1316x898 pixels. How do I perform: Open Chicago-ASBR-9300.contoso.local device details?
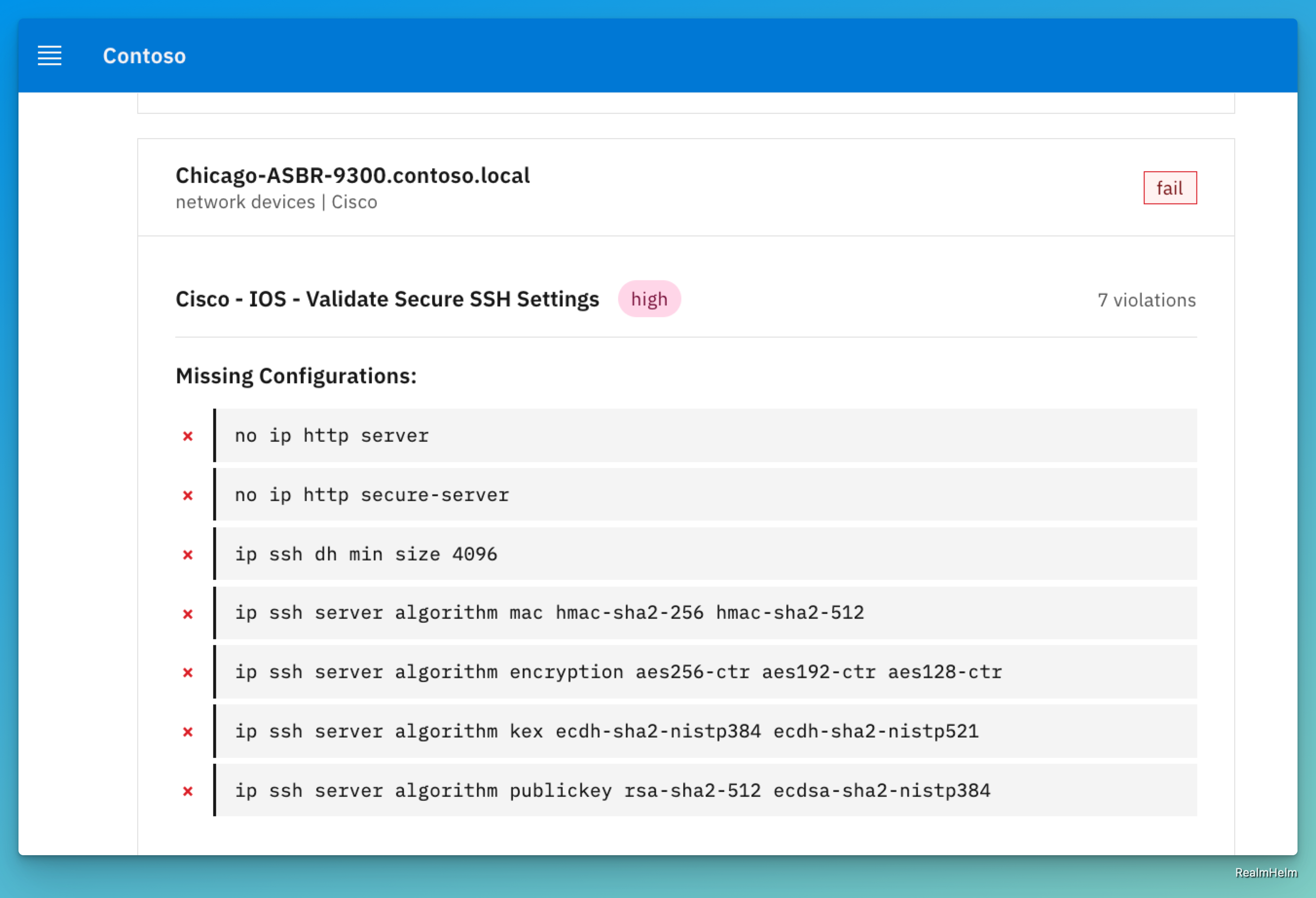(352, 176)
